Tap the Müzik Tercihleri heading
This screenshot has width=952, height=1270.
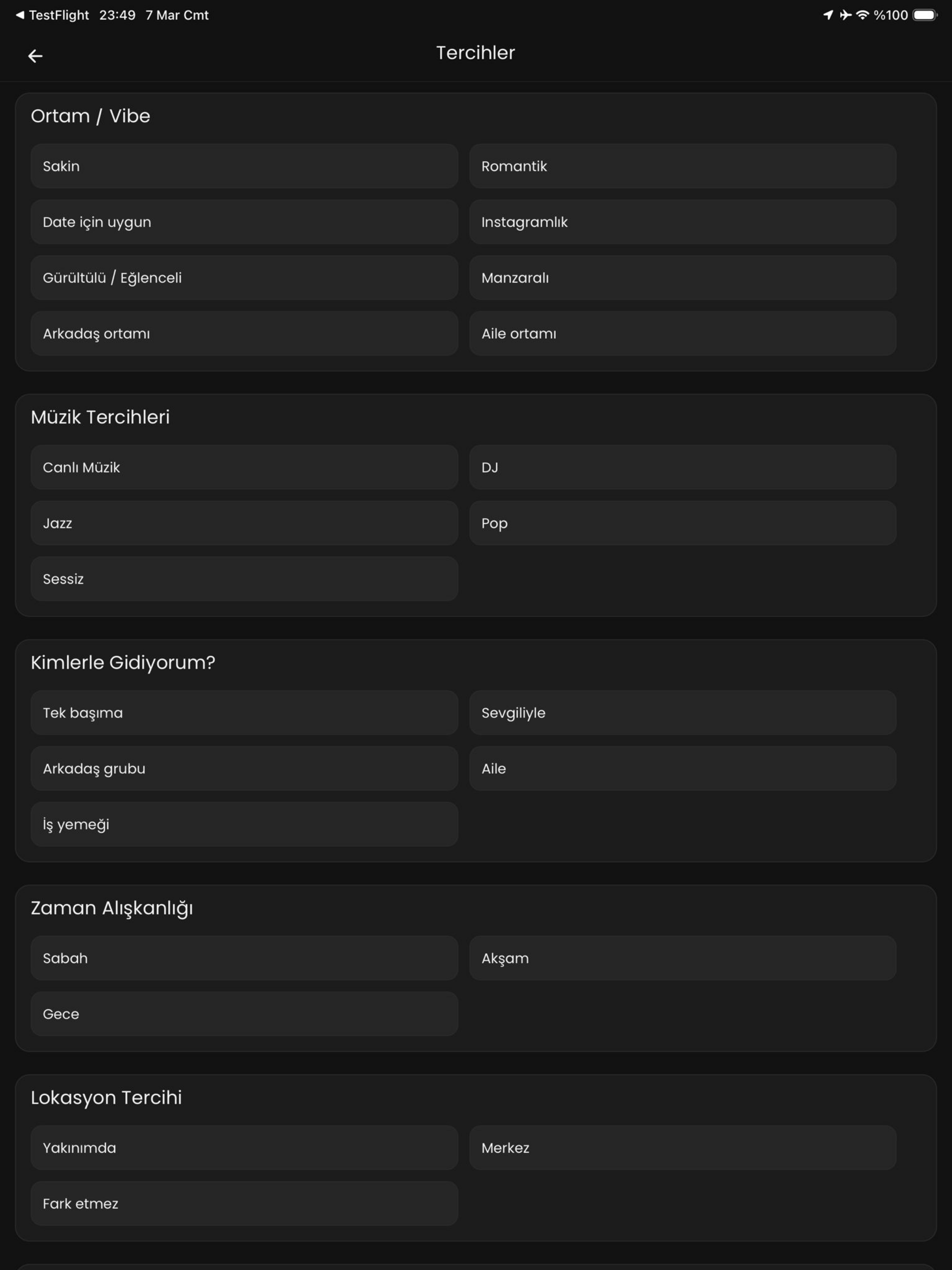pyautogui.click(x=100, y=417)
